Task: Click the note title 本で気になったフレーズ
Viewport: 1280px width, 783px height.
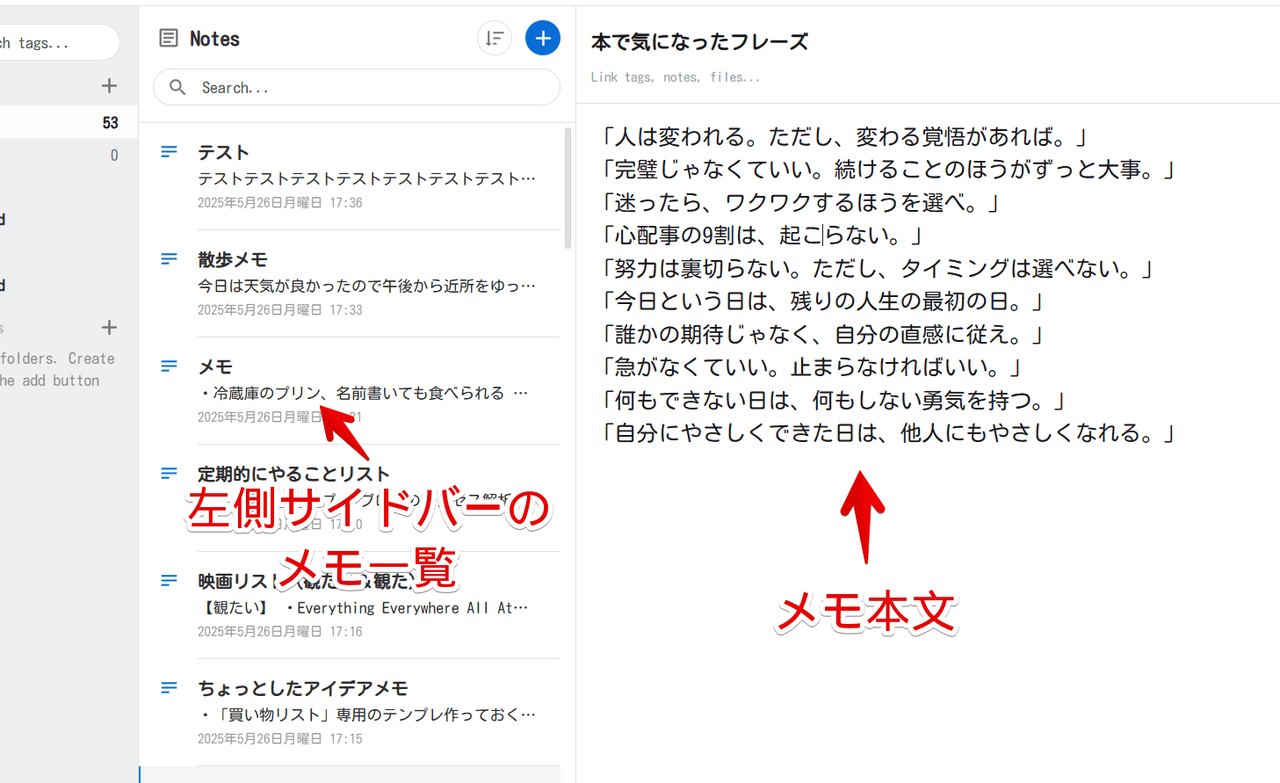Action: pos(699,42)
